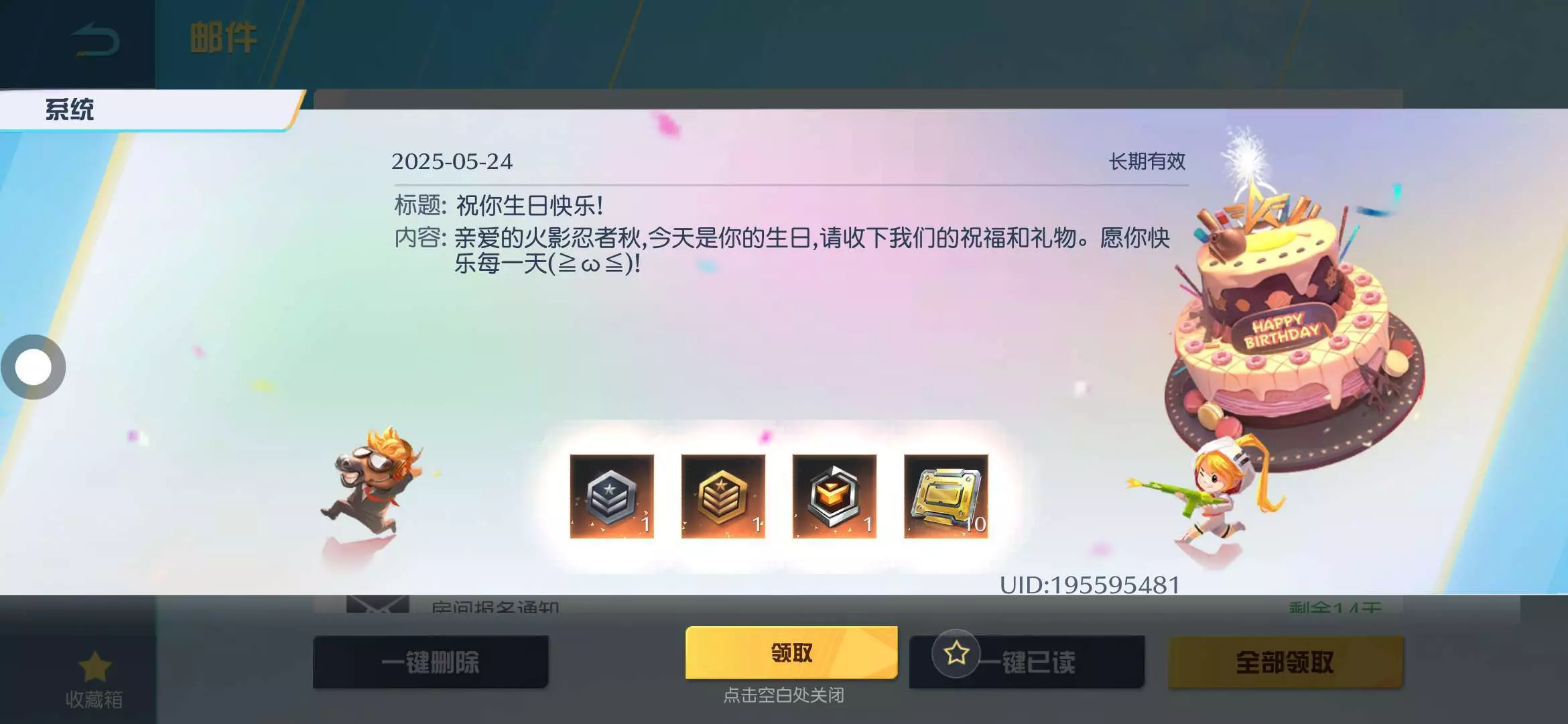Tap the 长期有效 validity label
1568x724 pixels.
pos(1147,162)
